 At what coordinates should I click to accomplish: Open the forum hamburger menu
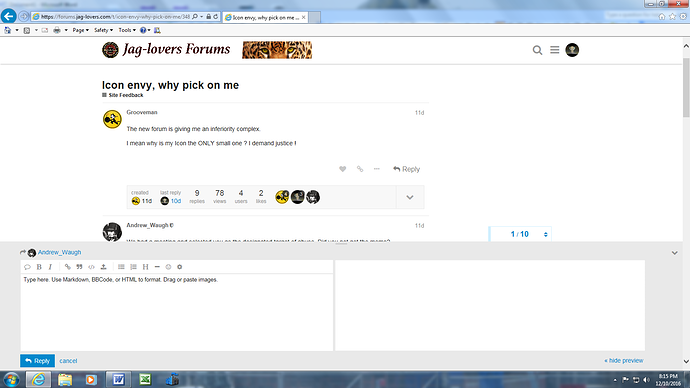(554, 50)
